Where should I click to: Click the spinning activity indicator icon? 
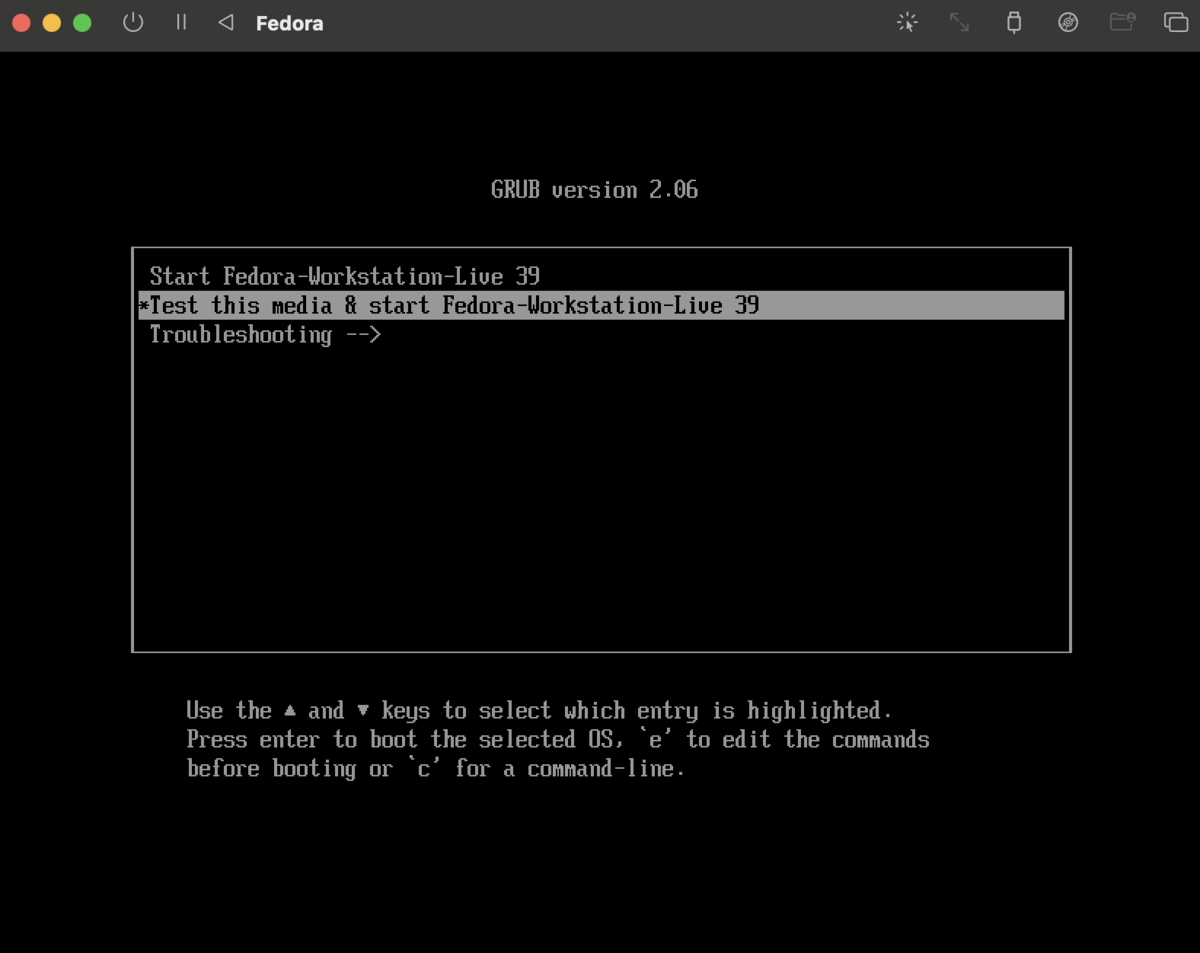[907, 22]
